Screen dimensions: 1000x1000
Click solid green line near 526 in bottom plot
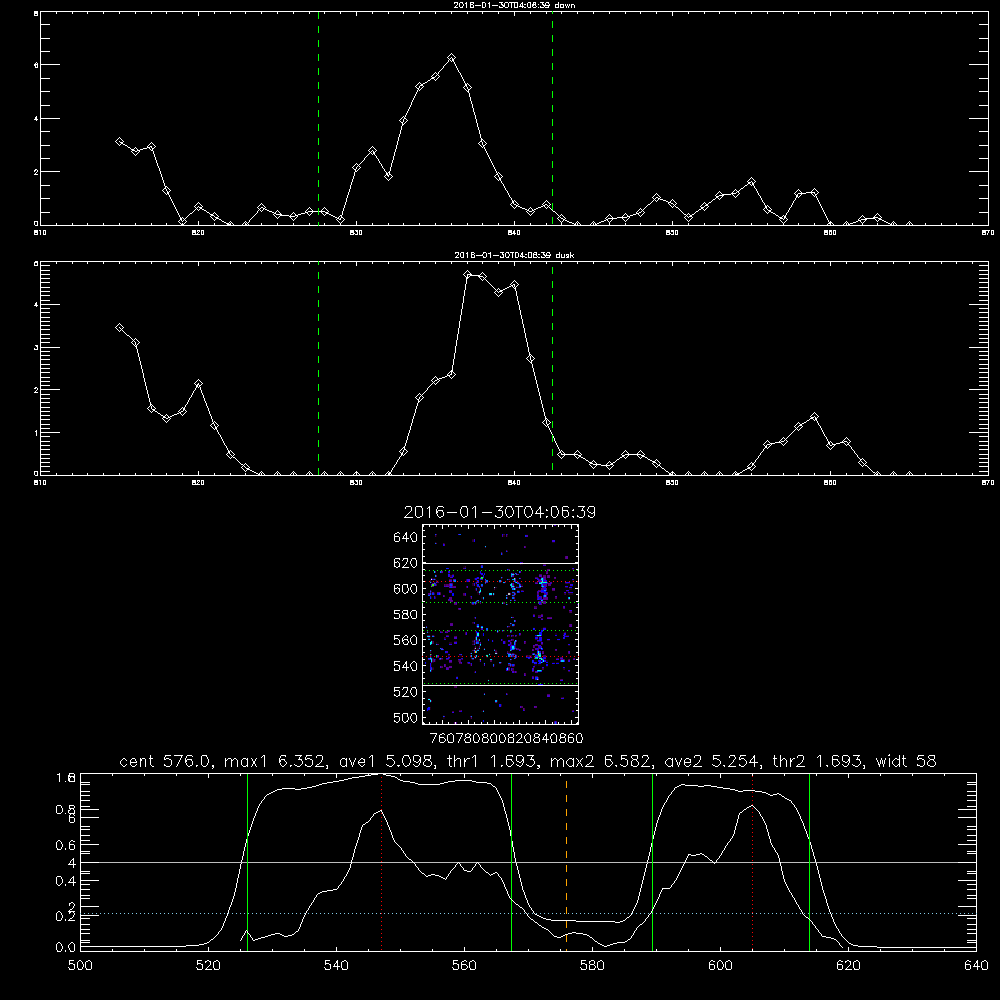pyautogui.click(x=247, y=862)
